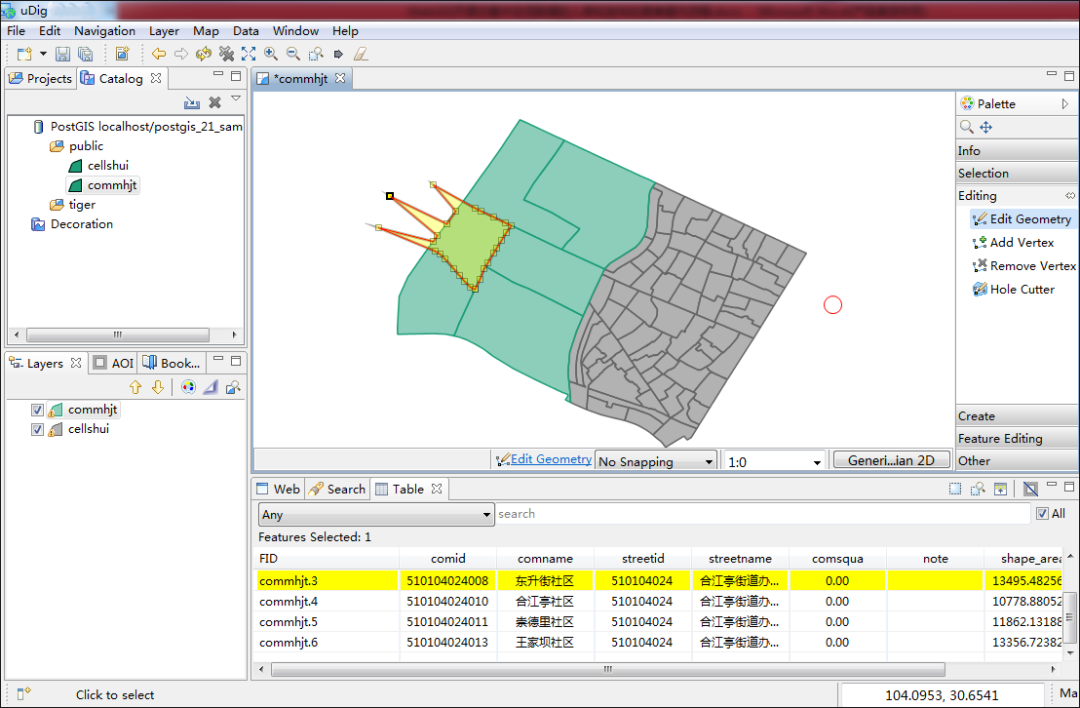This screenshot has width=1080, height=708.
Task: Open the Catalog view menu triangle
Action: point(236,99)
